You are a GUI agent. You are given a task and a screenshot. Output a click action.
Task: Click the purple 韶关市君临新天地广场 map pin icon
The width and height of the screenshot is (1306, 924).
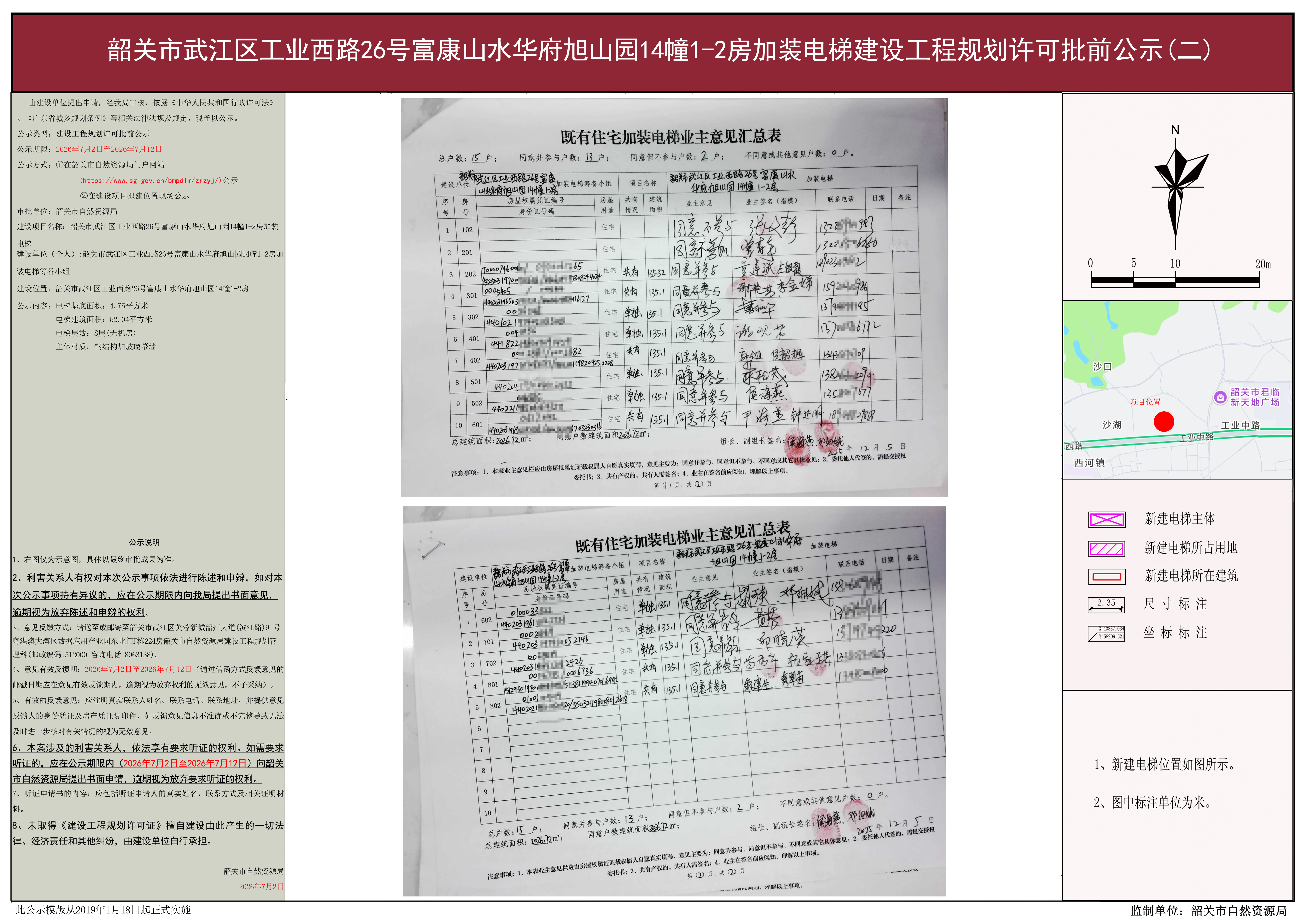1220,397
